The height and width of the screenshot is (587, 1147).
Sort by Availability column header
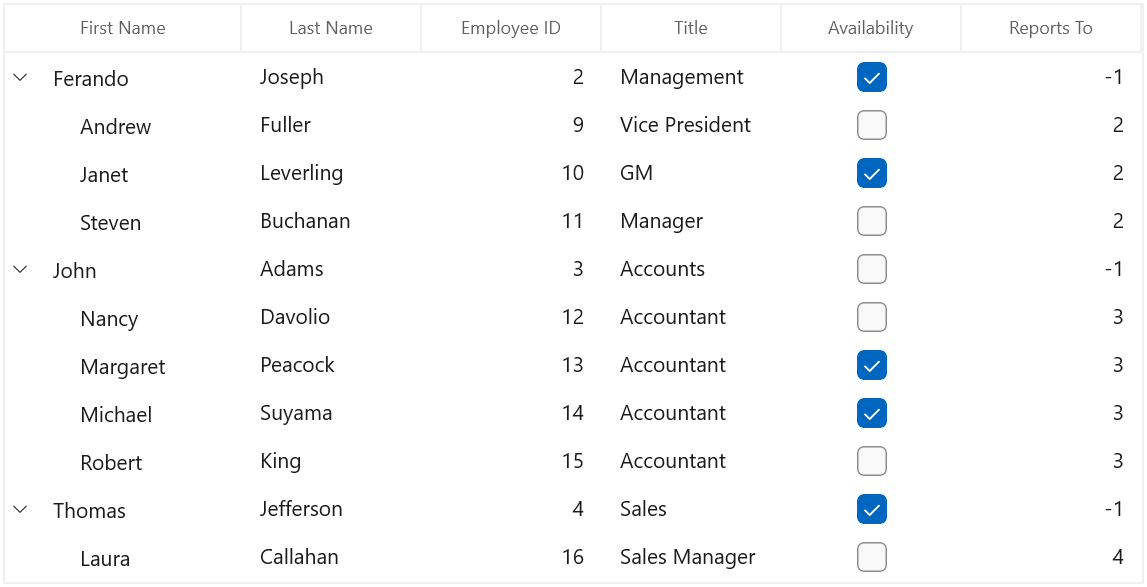point(870,28)
